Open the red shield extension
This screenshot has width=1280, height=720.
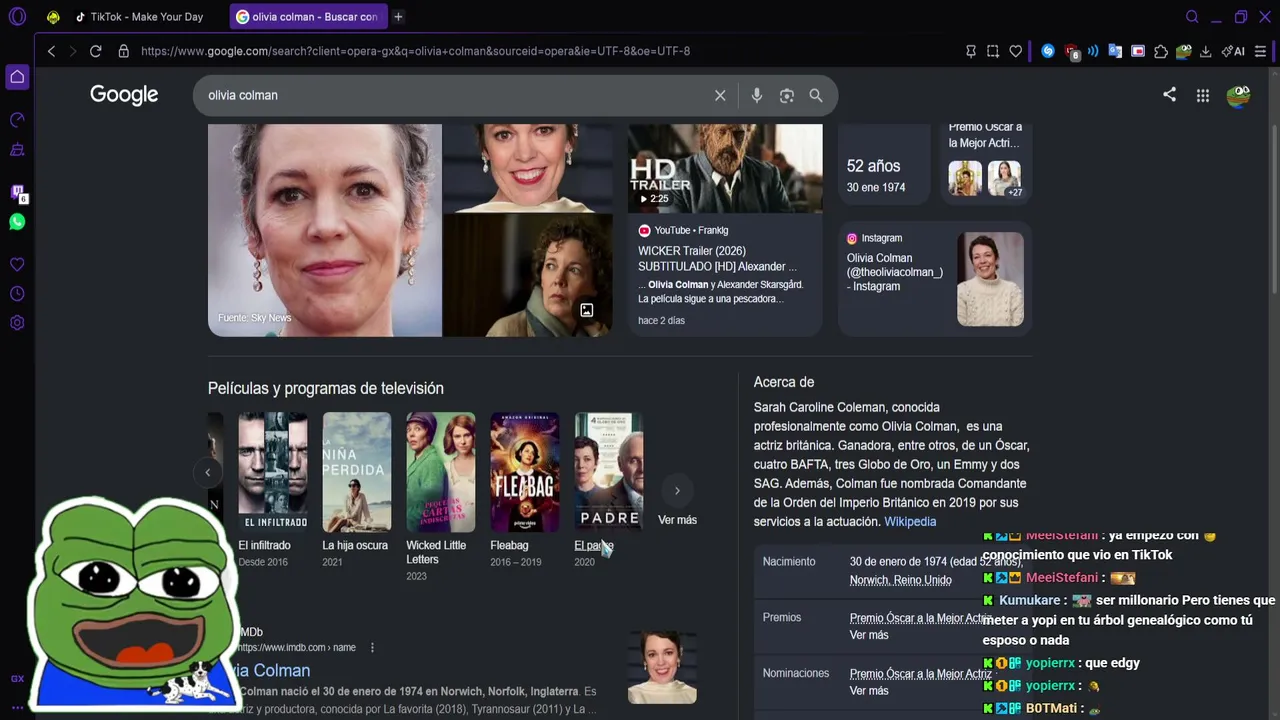point(1071,51)
